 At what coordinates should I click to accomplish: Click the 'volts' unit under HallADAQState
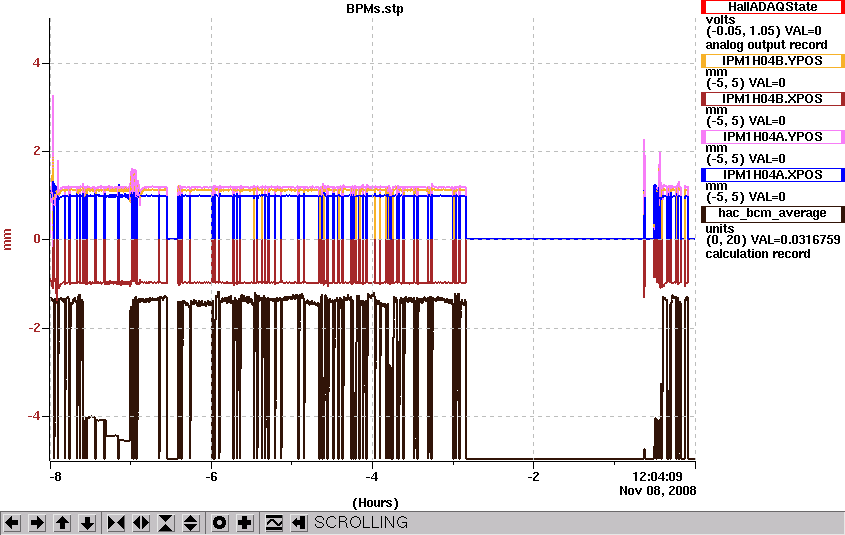721,20
